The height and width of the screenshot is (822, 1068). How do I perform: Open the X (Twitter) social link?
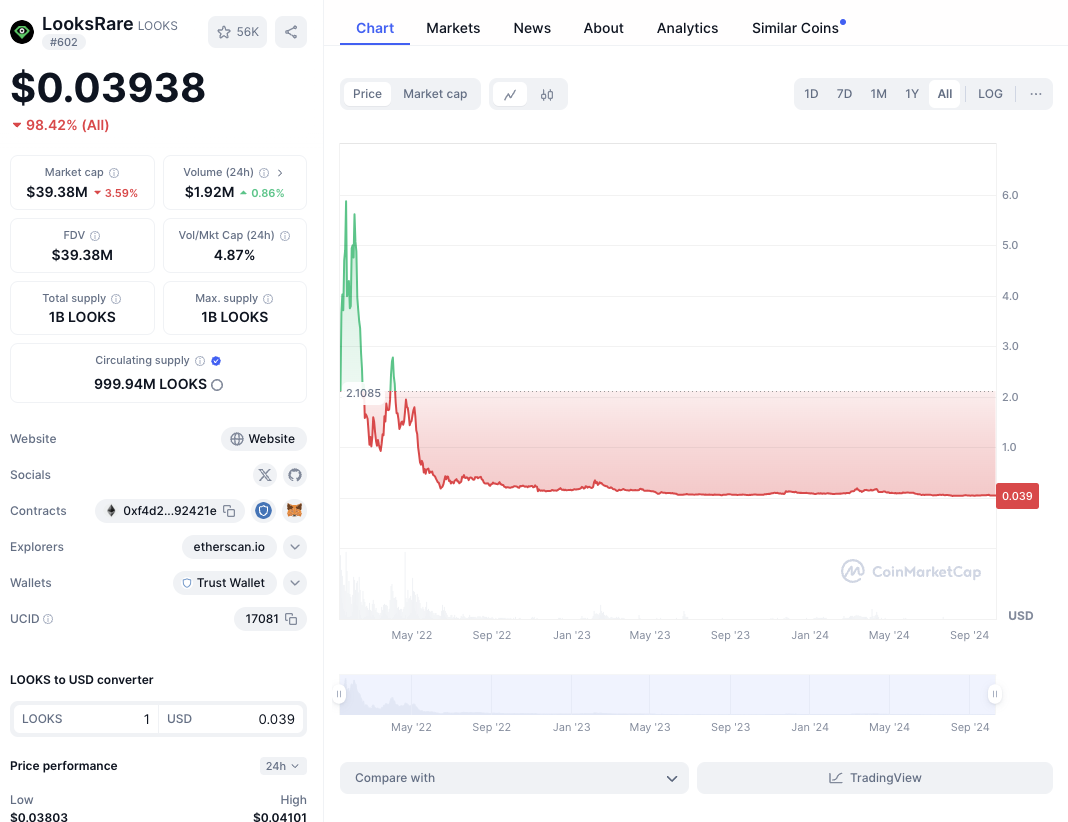[264, 475]
